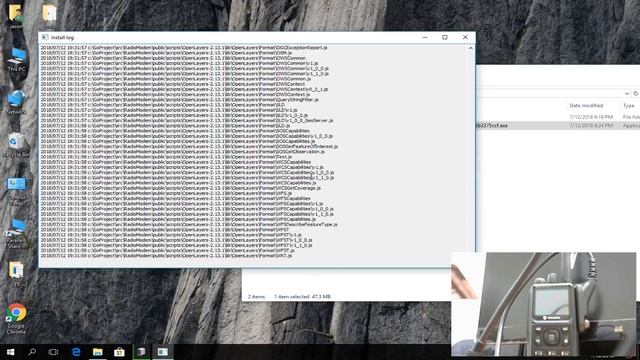Viewport: 640px width, 360px height.
Task: Minimize the install log window
Action: [425, 37]
